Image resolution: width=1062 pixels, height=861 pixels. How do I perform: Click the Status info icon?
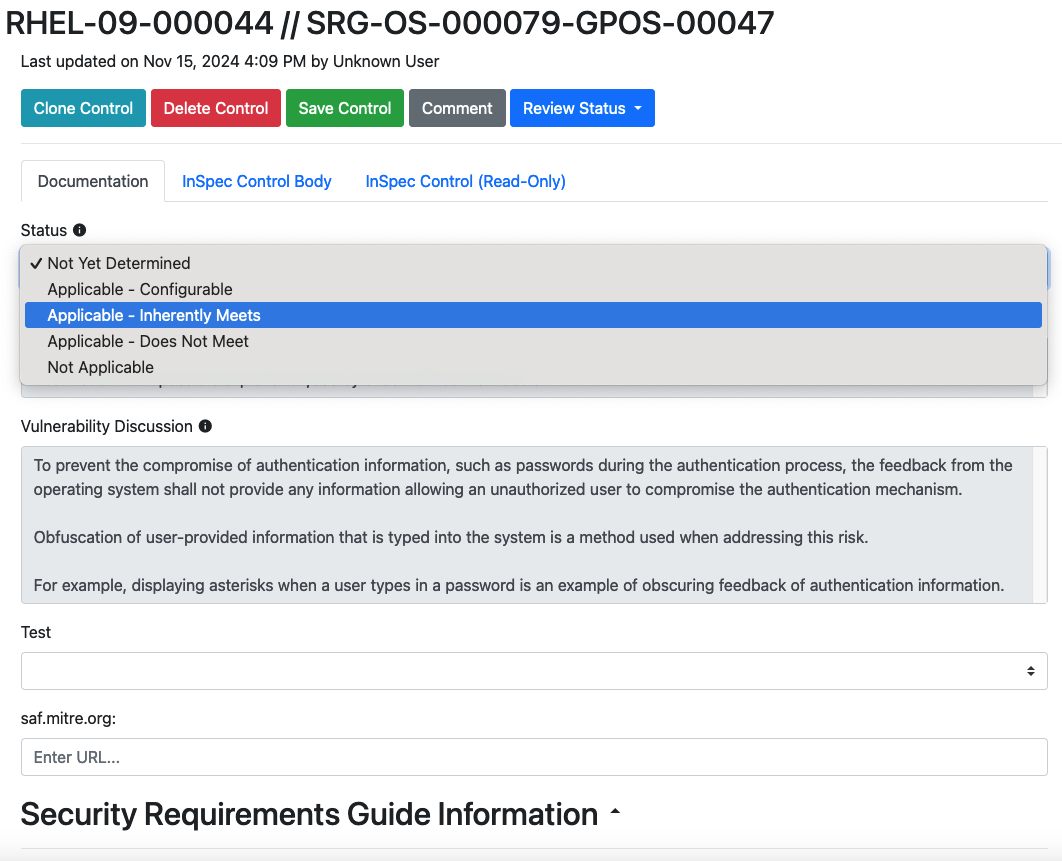coord(80,230)
